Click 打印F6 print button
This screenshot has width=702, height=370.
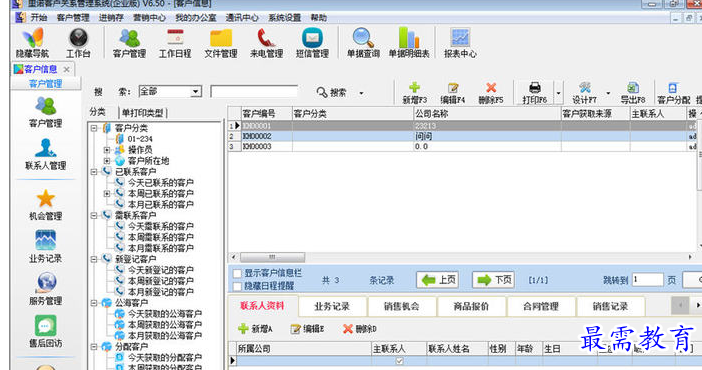pos(535,93)
